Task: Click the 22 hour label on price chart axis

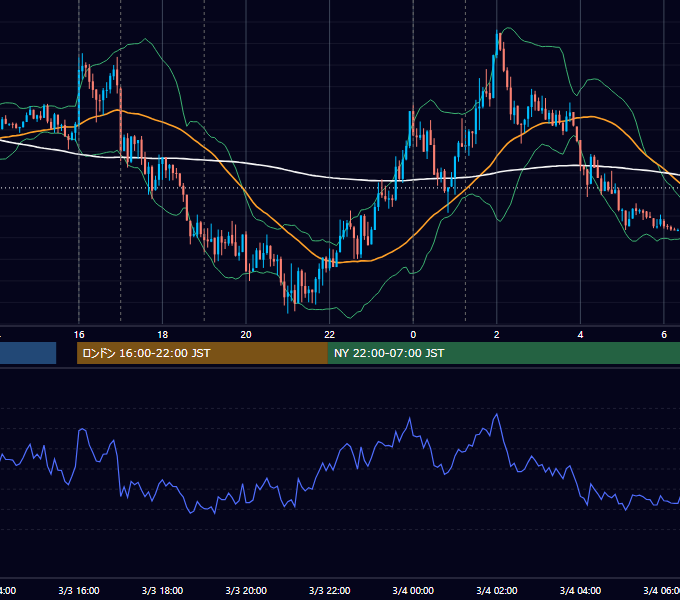Action: coord(330,335)
